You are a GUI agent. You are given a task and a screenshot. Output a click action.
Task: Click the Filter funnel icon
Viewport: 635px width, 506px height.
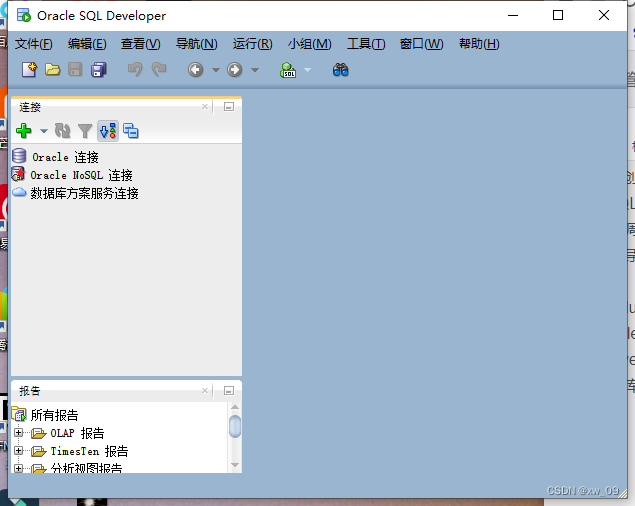85,130
